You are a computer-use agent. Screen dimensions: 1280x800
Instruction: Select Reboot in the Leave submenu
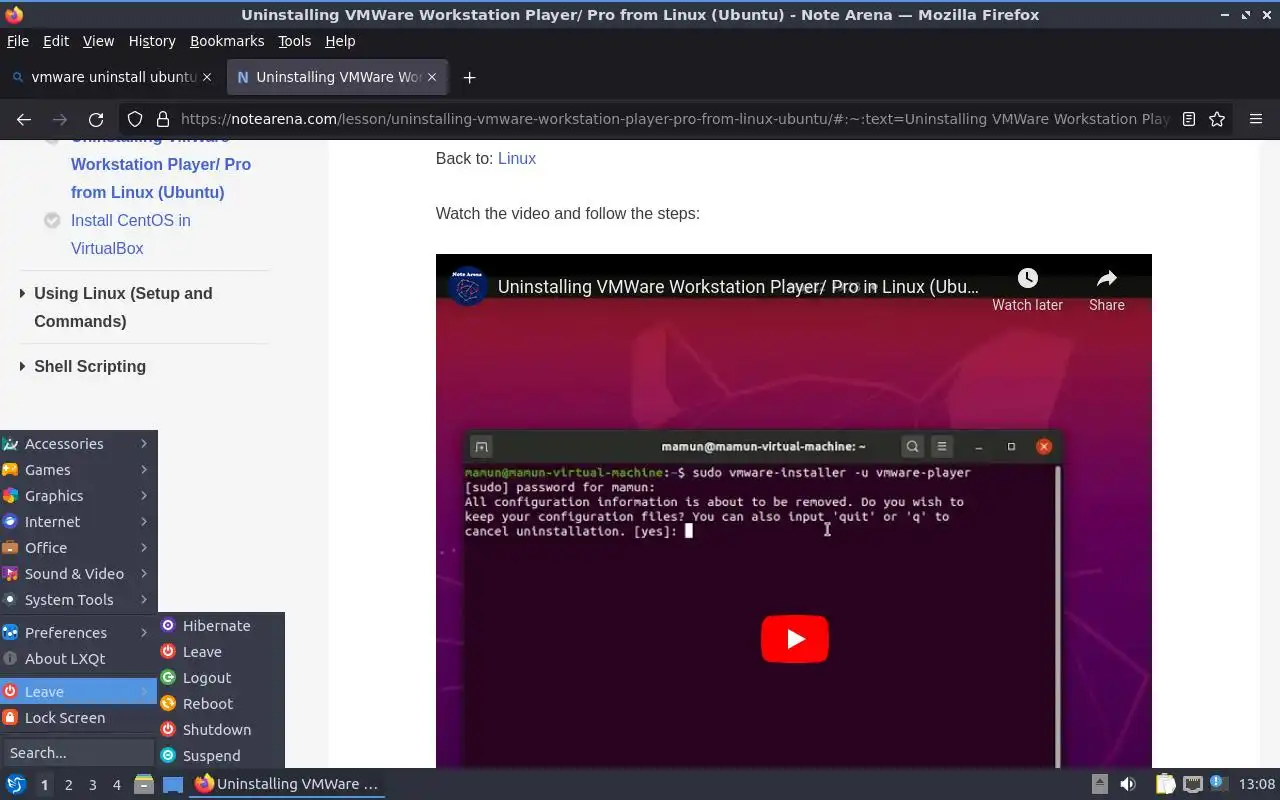tap(221, 704)
